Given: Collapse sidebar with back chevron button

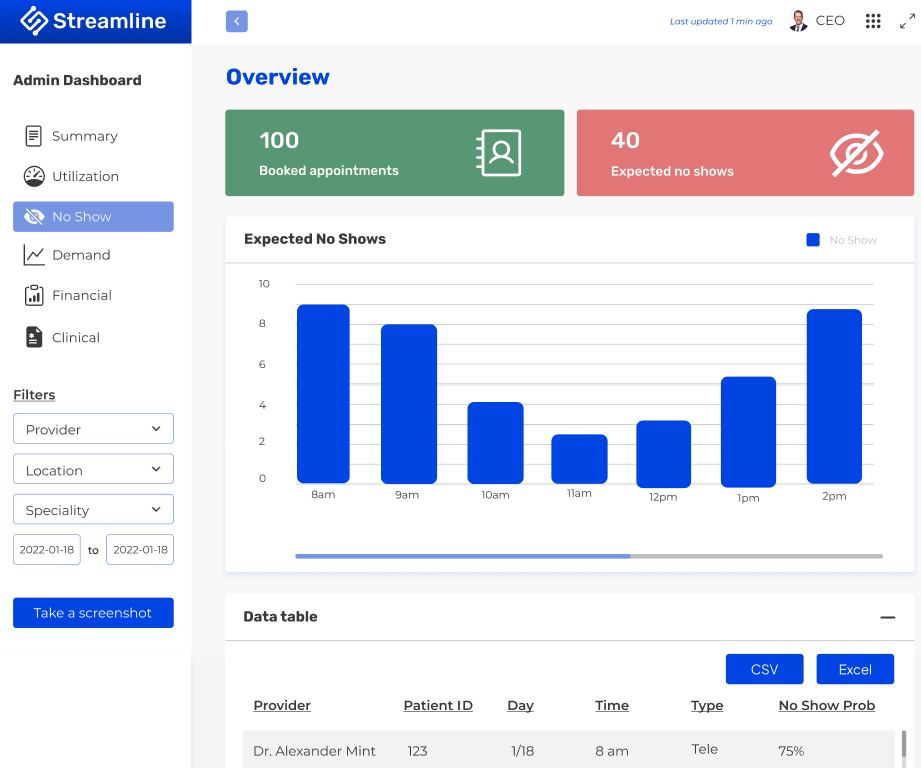Looking at the screenshot, I should tap(237, 21).
